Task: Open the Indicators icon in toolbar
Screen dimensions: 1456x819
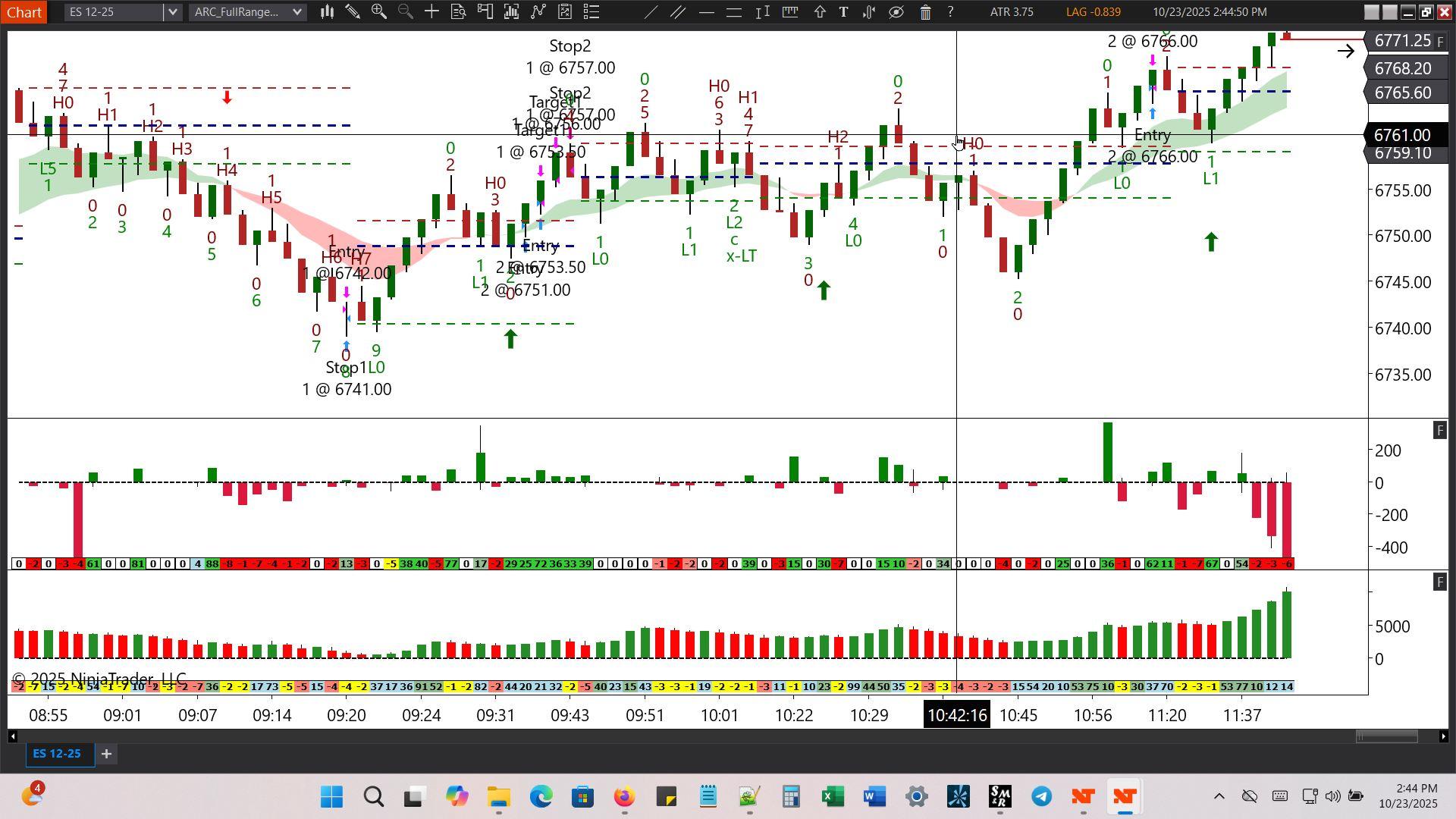Action: click(x=538, y=12)
